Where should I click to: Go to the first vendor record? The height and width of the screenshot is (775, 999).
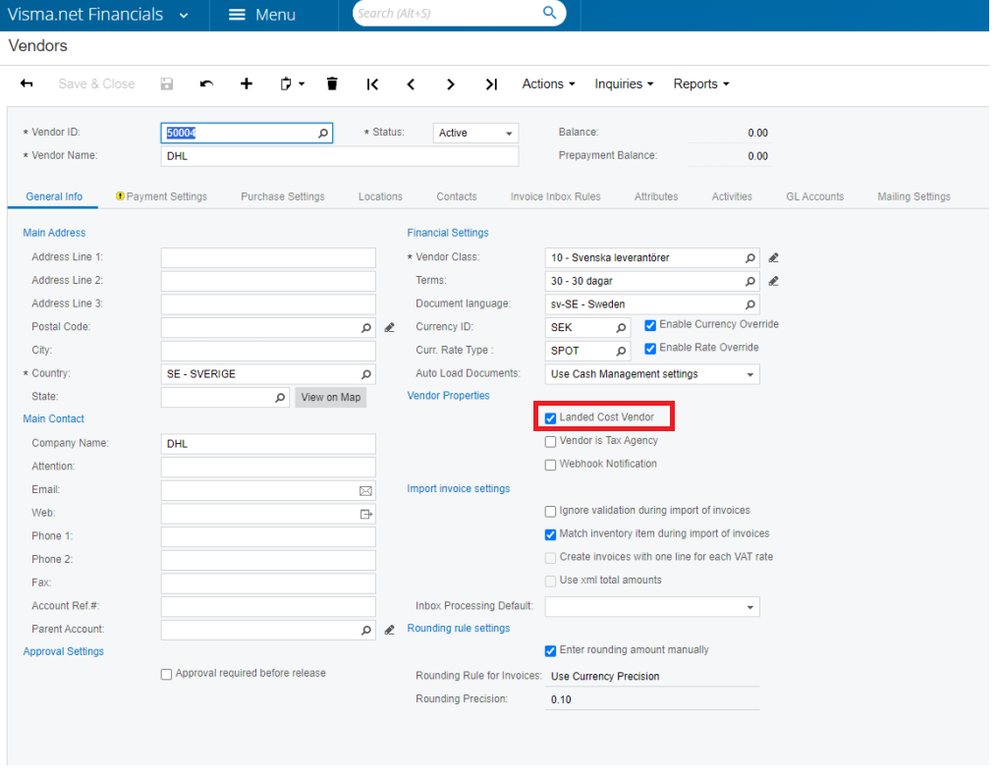[373, 84]
